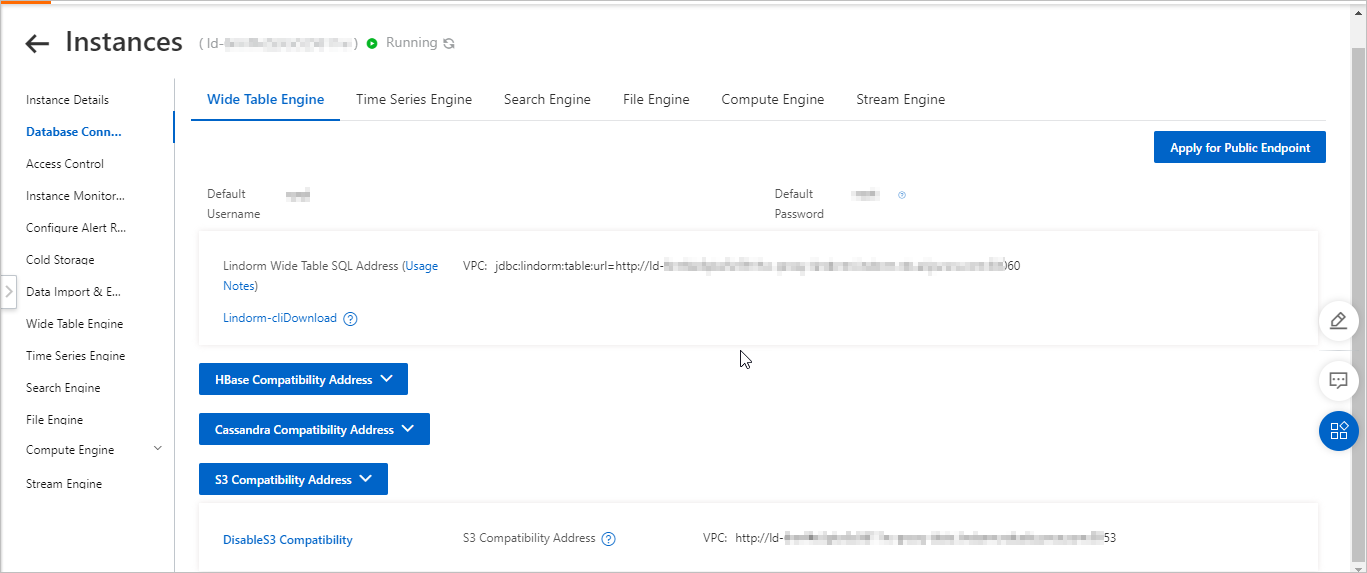Click the help icon beside Lindorm-cliDownload

(350, 319)
